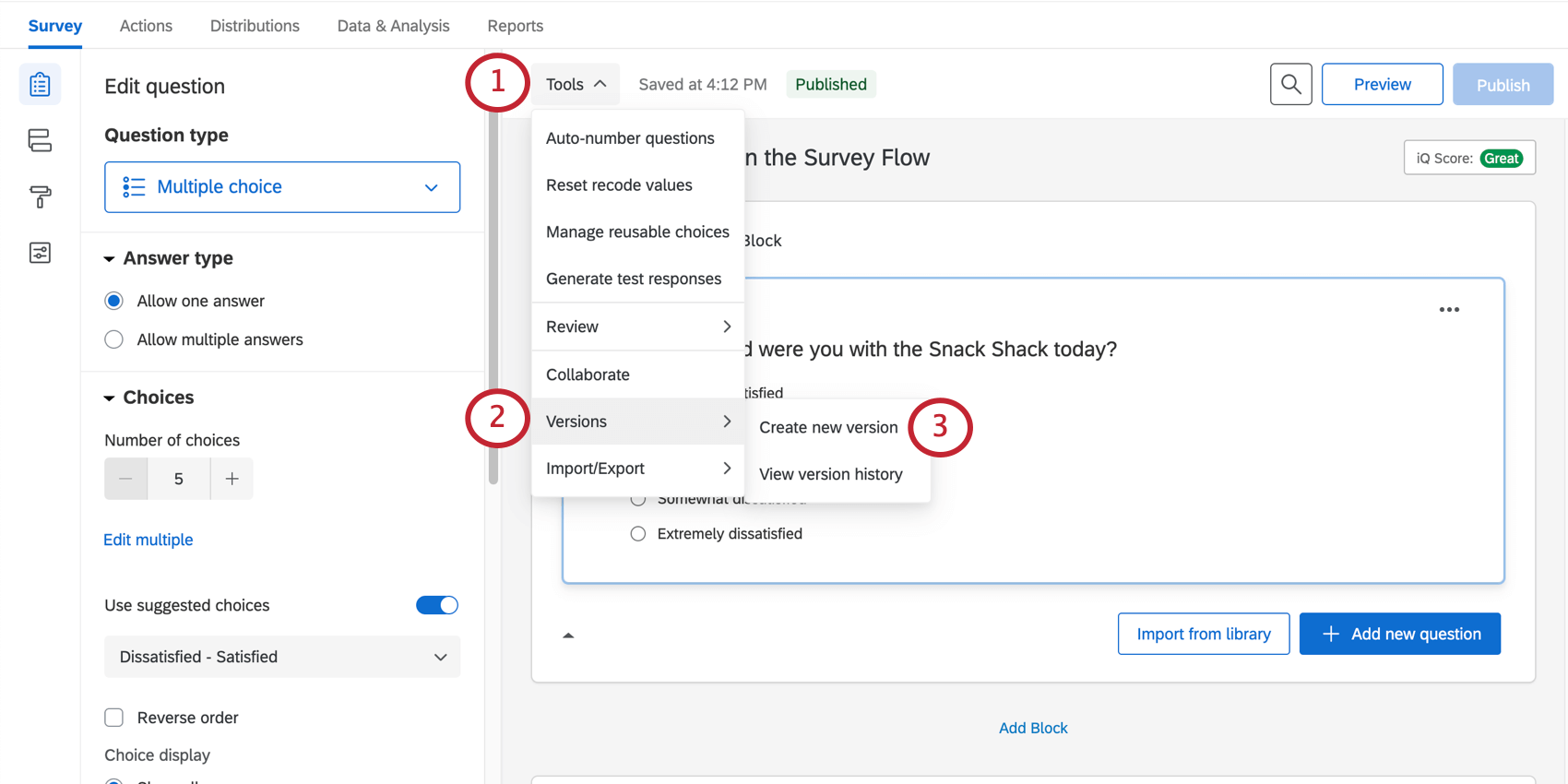Open the Dissatisfied - Satisfied scale dropdown
Viewport: 1568px width, 784px height.
(x=282, y=657)
